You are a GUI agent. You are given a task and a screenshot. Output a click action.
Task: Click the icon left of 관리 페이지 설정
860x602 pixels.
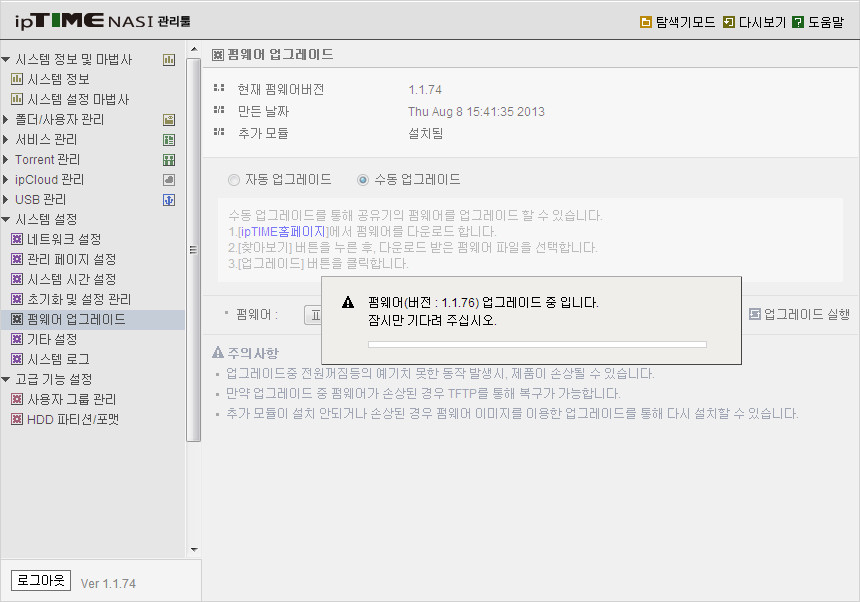tap(17, 259)
